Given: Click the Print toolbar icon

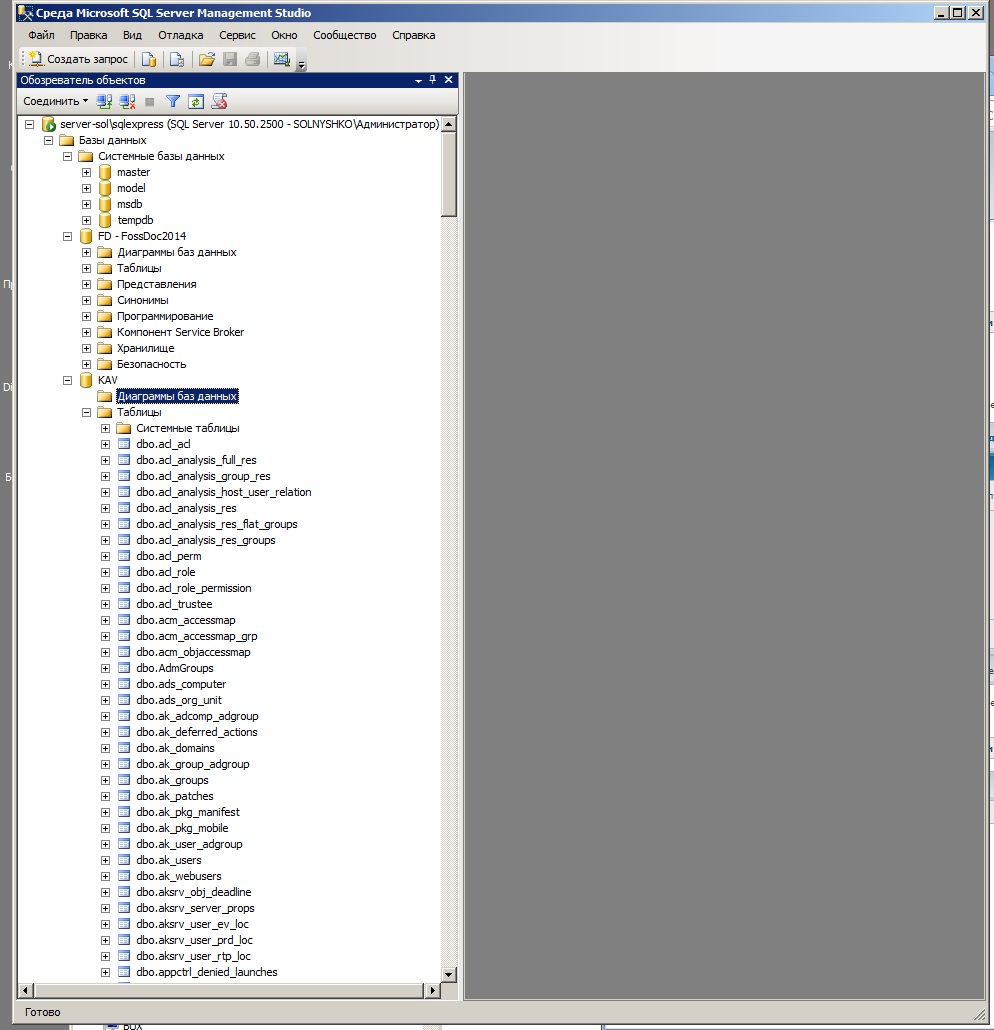Looking at the screenshot, I should [x=252, y=59].
